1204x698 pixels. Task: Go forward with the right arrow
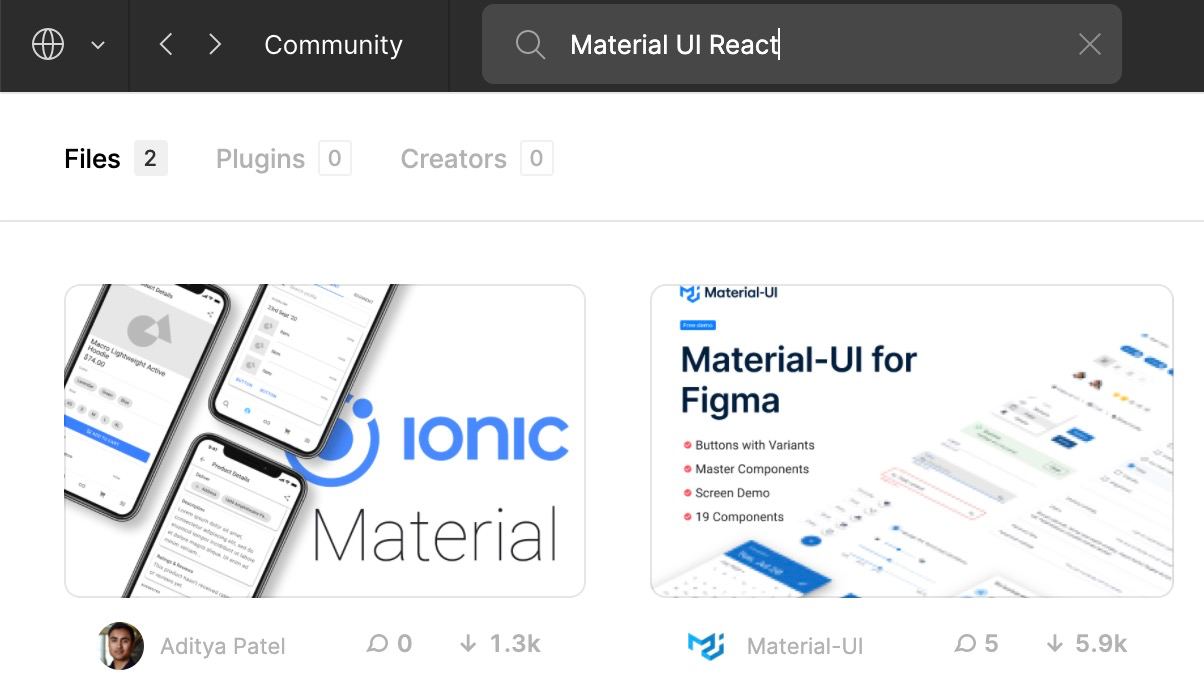click(x=215, y=45)
